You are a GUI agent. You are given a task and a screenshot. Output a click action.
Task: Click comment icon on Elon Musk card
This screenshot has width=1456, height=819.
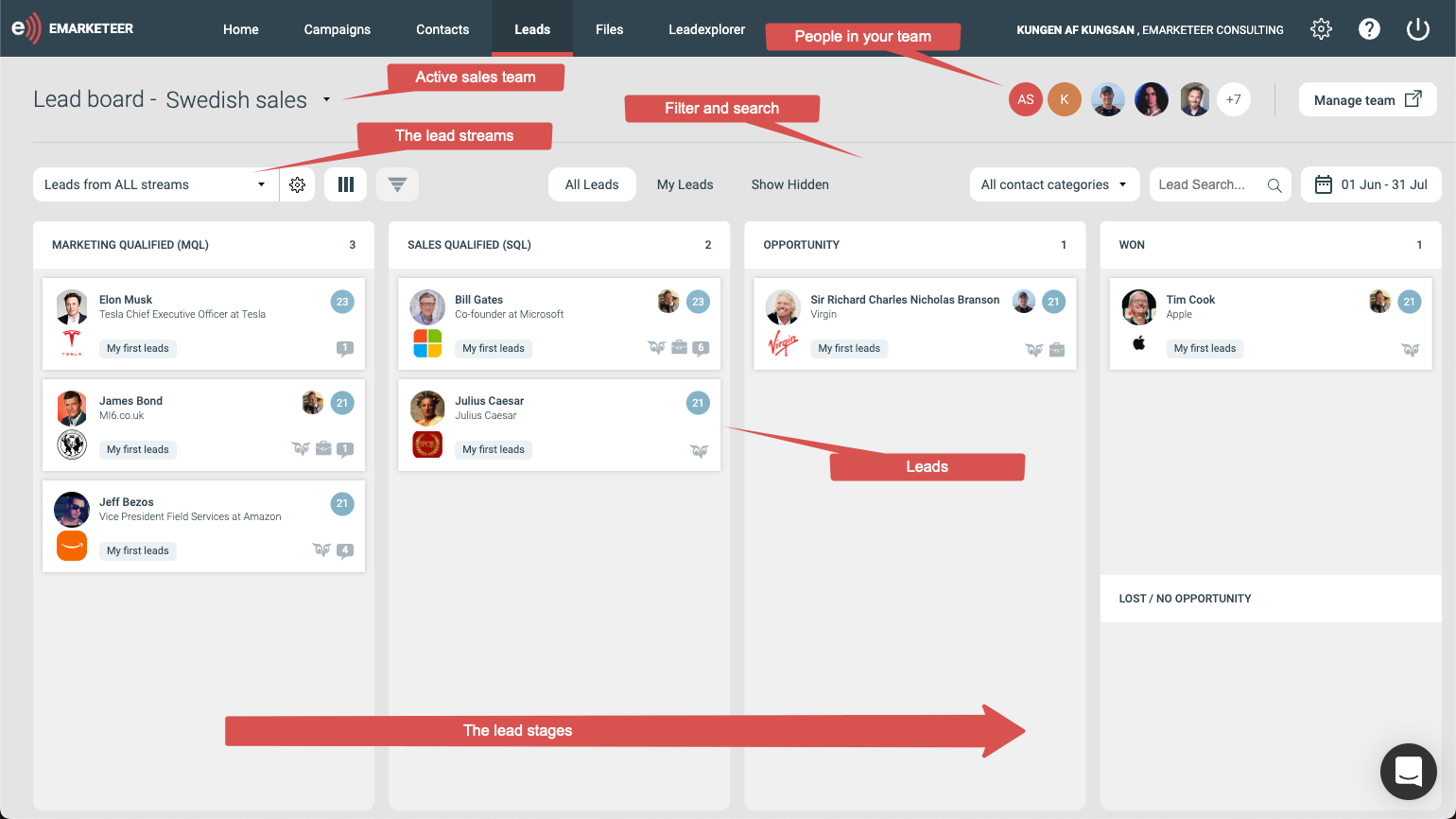tap(345, 348)
